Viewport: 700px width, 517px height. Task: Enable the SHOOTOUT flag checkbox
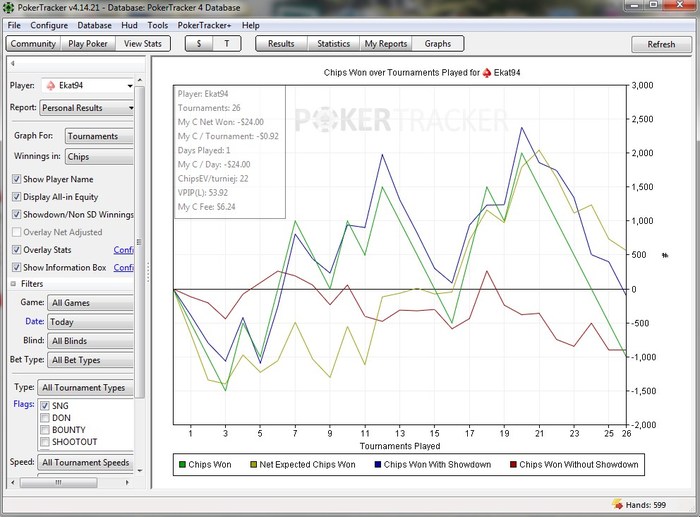point(45,442)
